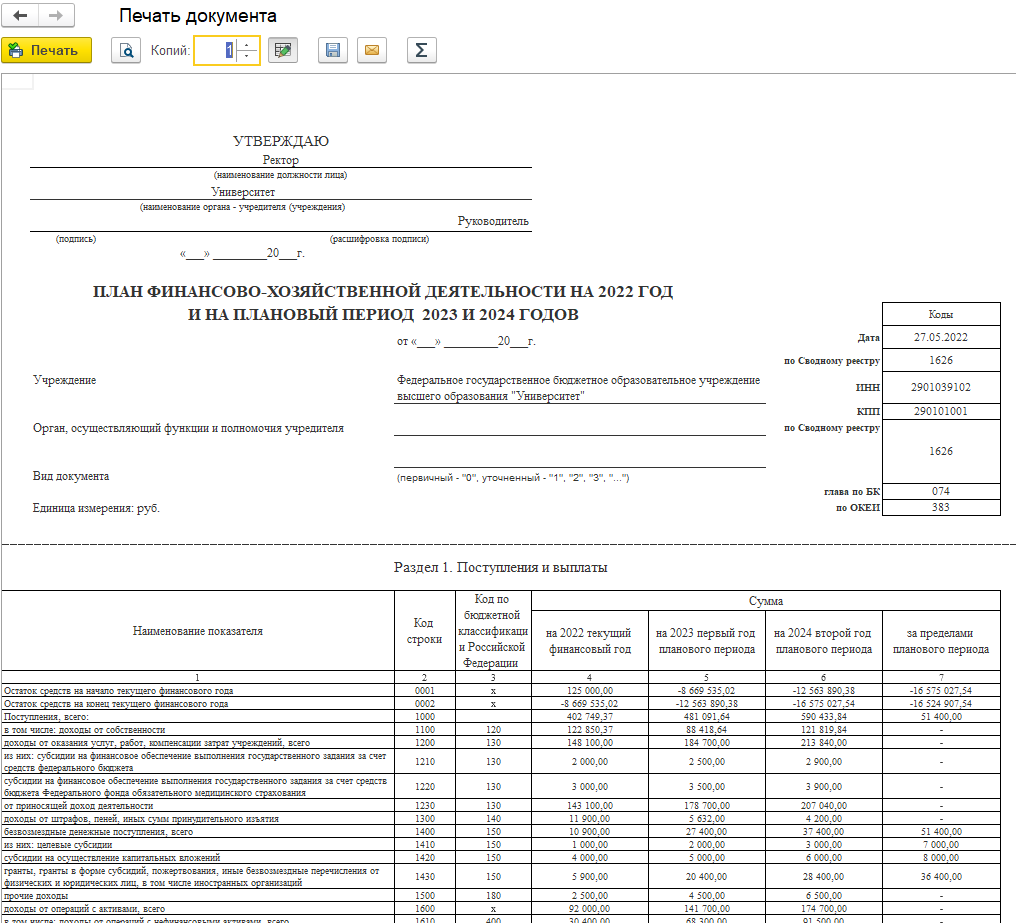1016x923 pixels.
Task: Click the УТВЕРЖДАЮ heading
Action: [281, 141]
